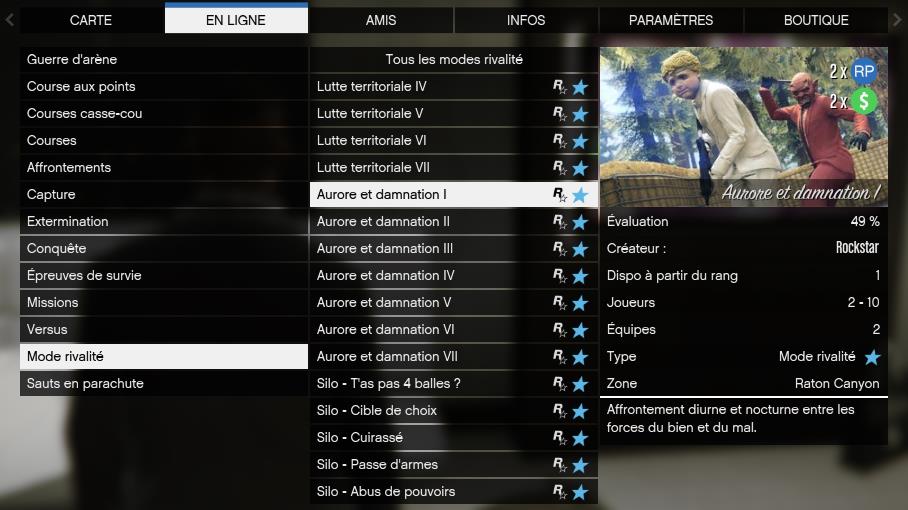This screenshot has height=510, width=908.
Task: Click the blue star next to Mode rivalité type
Action: click(872, 357)
